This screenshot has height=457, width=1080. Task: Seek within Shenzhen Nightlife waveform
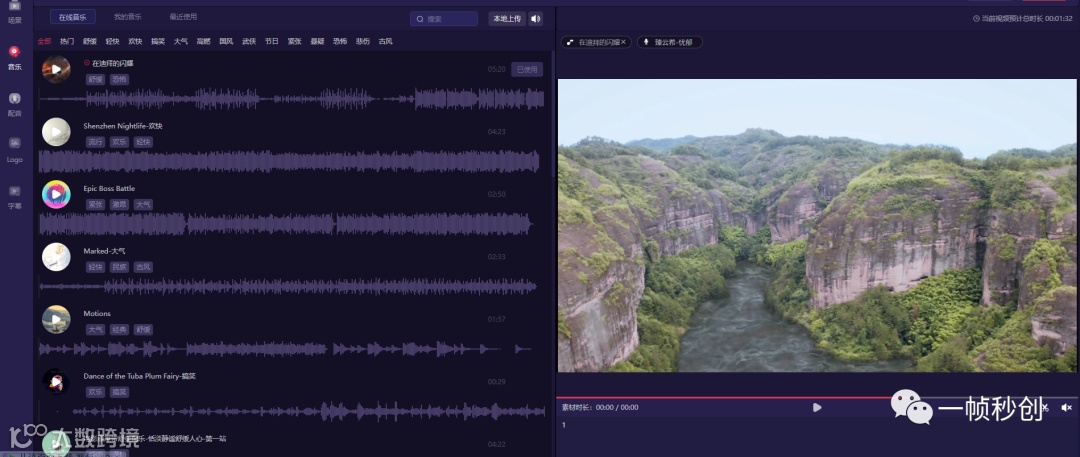(289, 161)
